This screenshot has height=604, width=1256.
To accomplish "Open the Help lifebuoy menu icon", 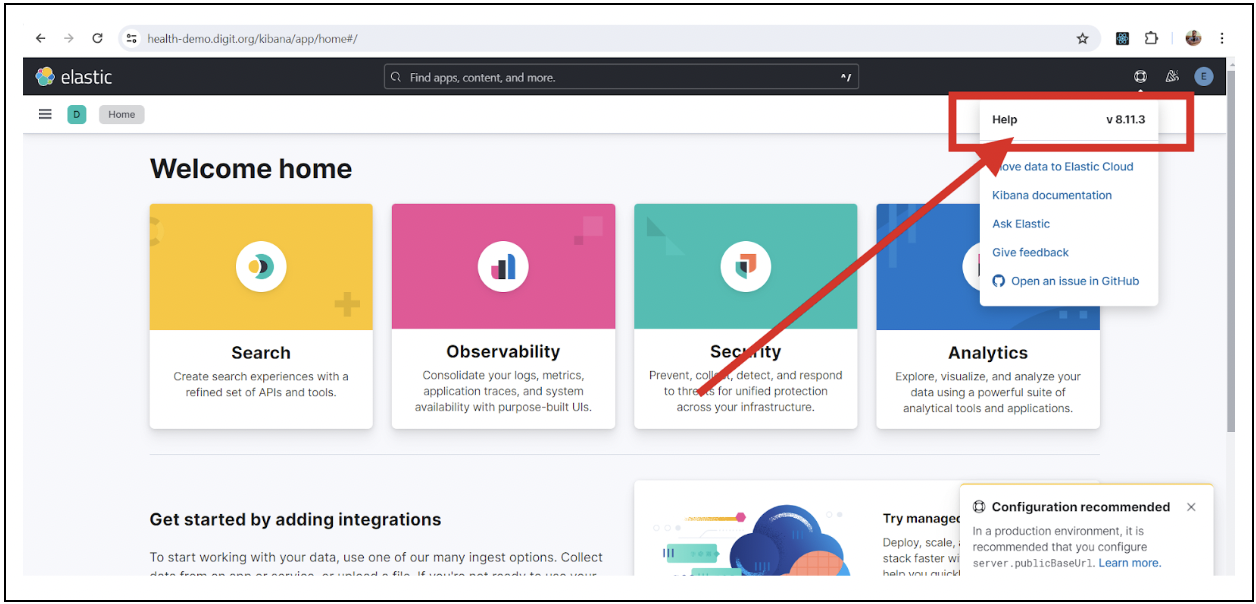I will 1140,77.
